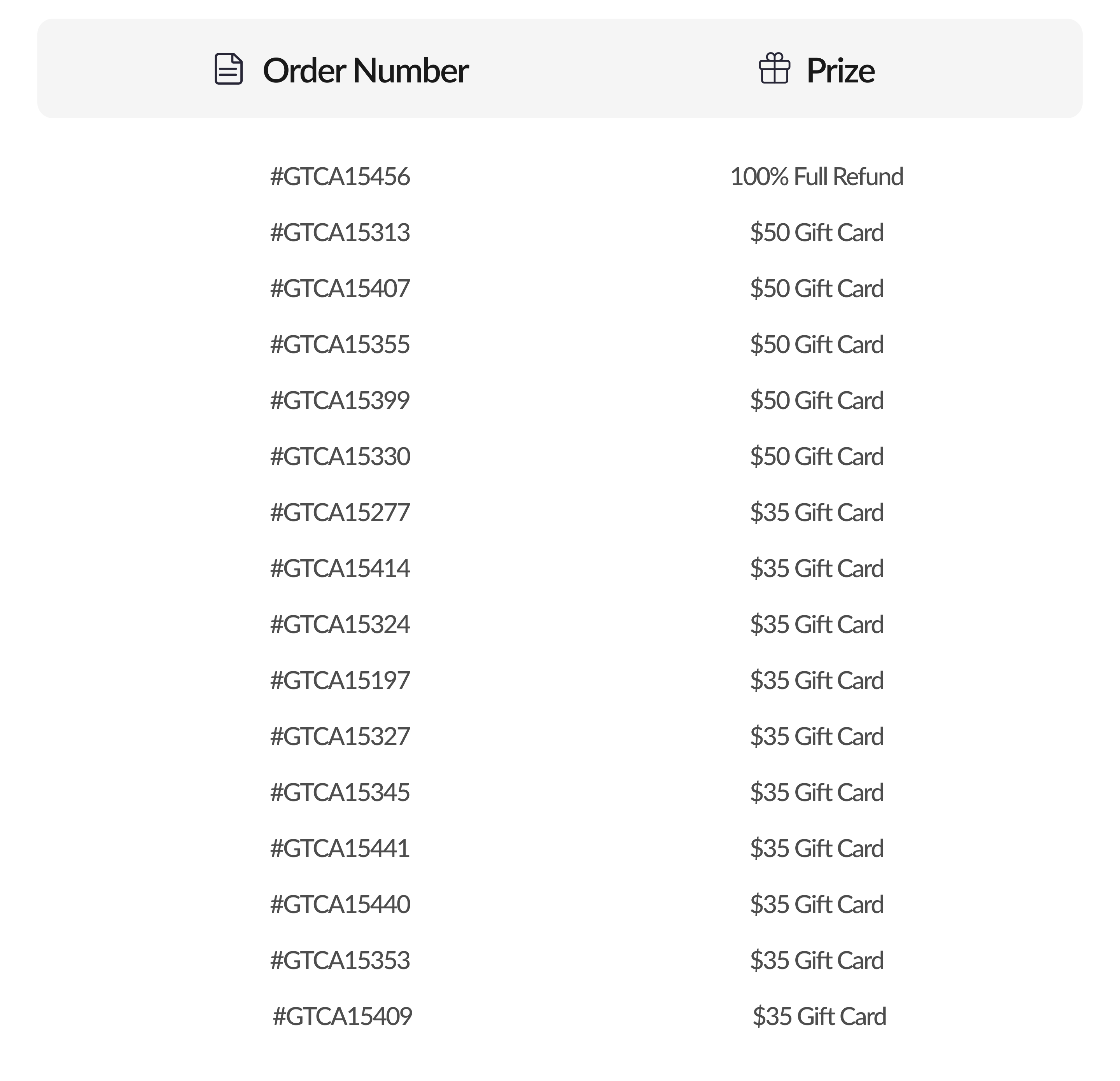The height and width of the screenshot is (1081, 1120).
Task: Click the Prize column header
Action: click(x=840, y=70)
